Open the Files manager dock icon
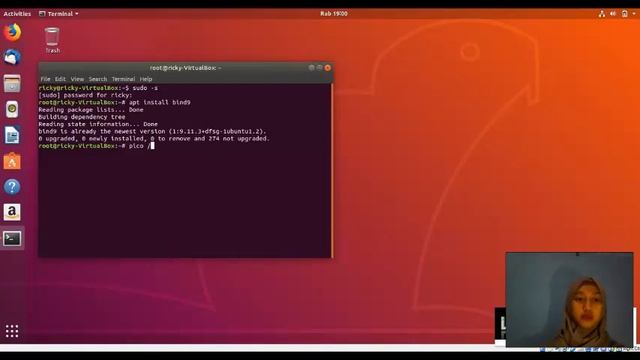Screen dimensions: 640x360 tap(12, 83)
